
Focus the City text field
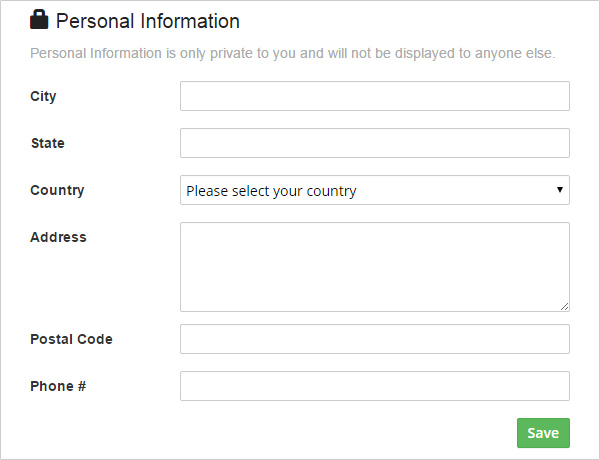tap(374, 96)
